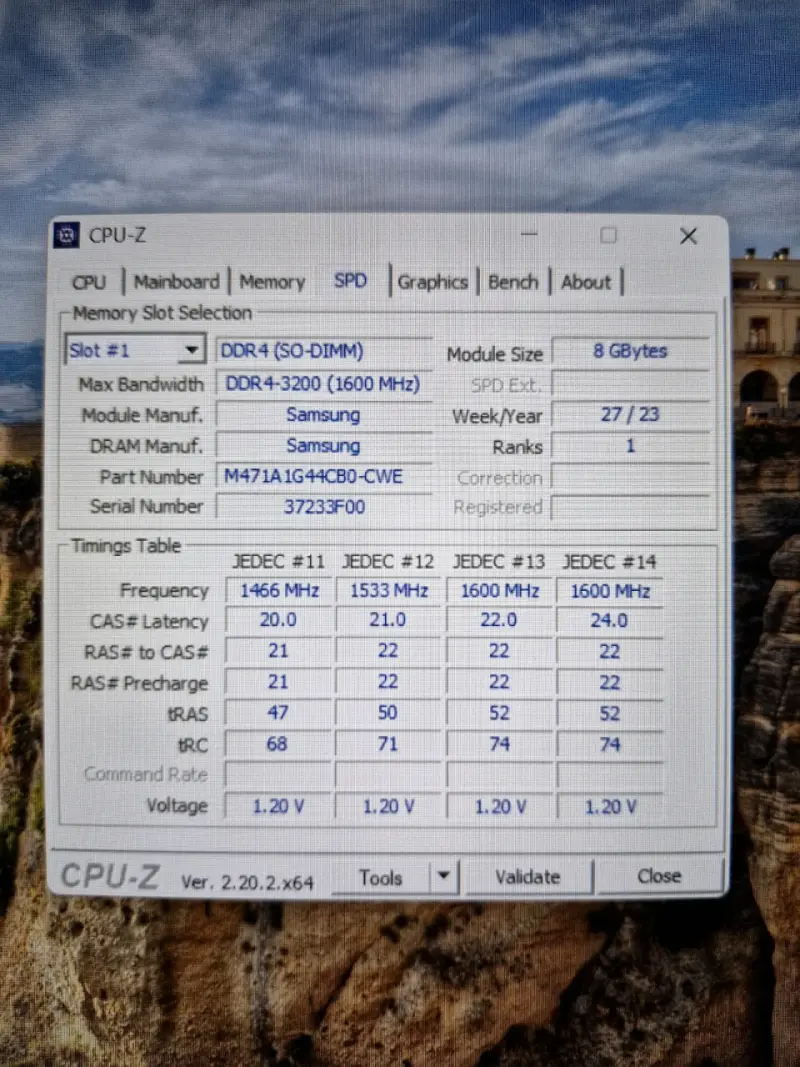The width and height of the screenshot is (800, 1067).
Task: Click the 1466 MHz frequency cell
Action: click(x=278, y=591)
